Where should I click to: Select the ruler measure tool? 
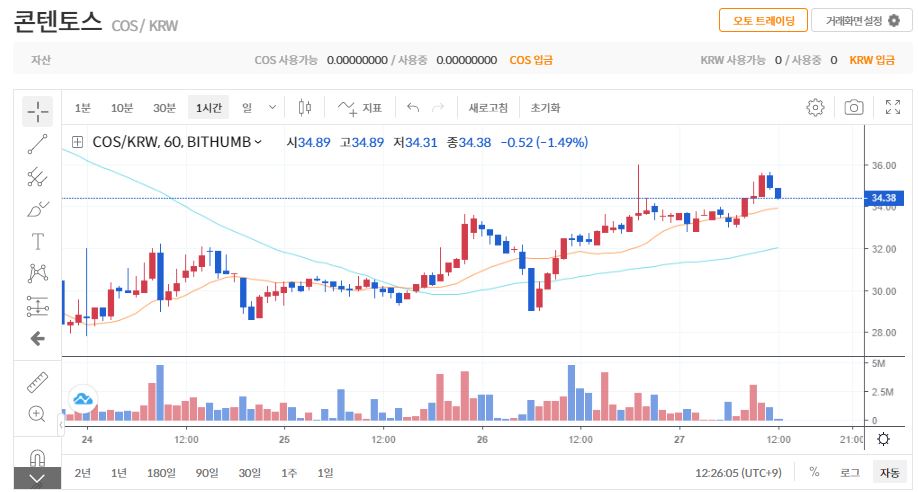(37, 382)
